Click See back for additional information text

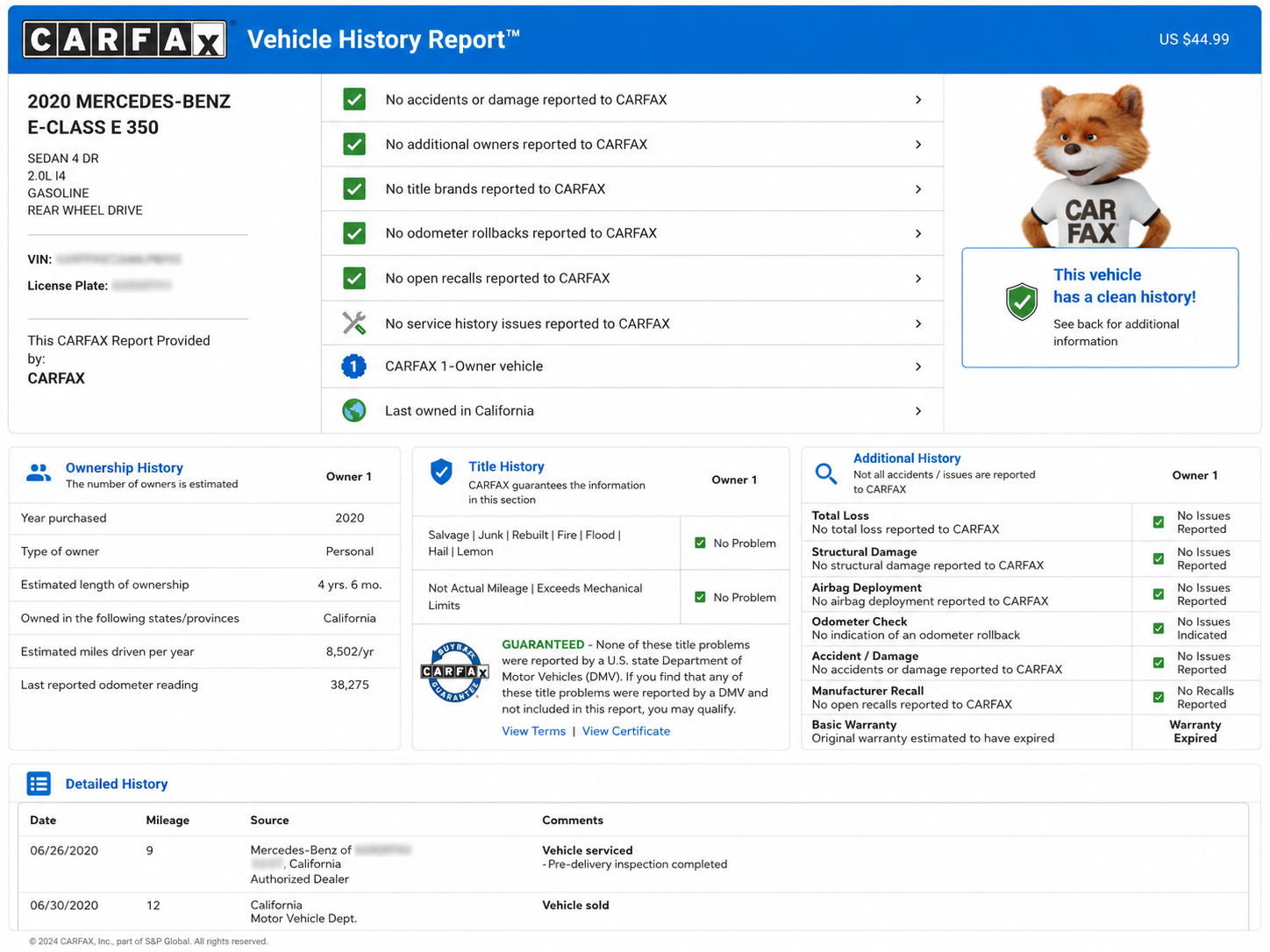tap(1117, 332)
